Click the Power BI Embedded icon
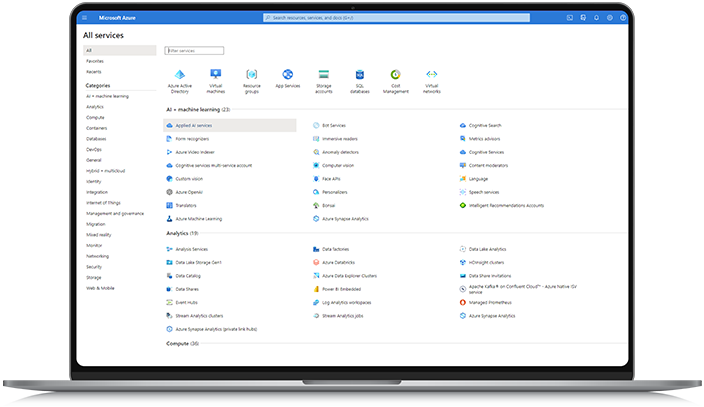704x407 pixels. click(x=316, y=289)
